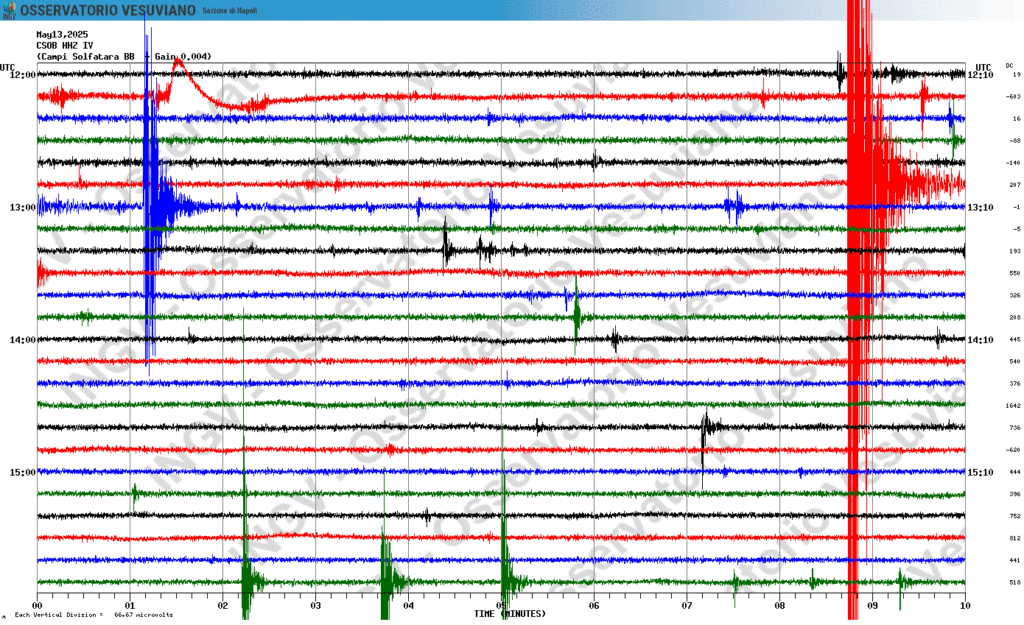Click the minute axis label '06'
Viewport: 1024px width, 625px height.
[x=594, y=606]
